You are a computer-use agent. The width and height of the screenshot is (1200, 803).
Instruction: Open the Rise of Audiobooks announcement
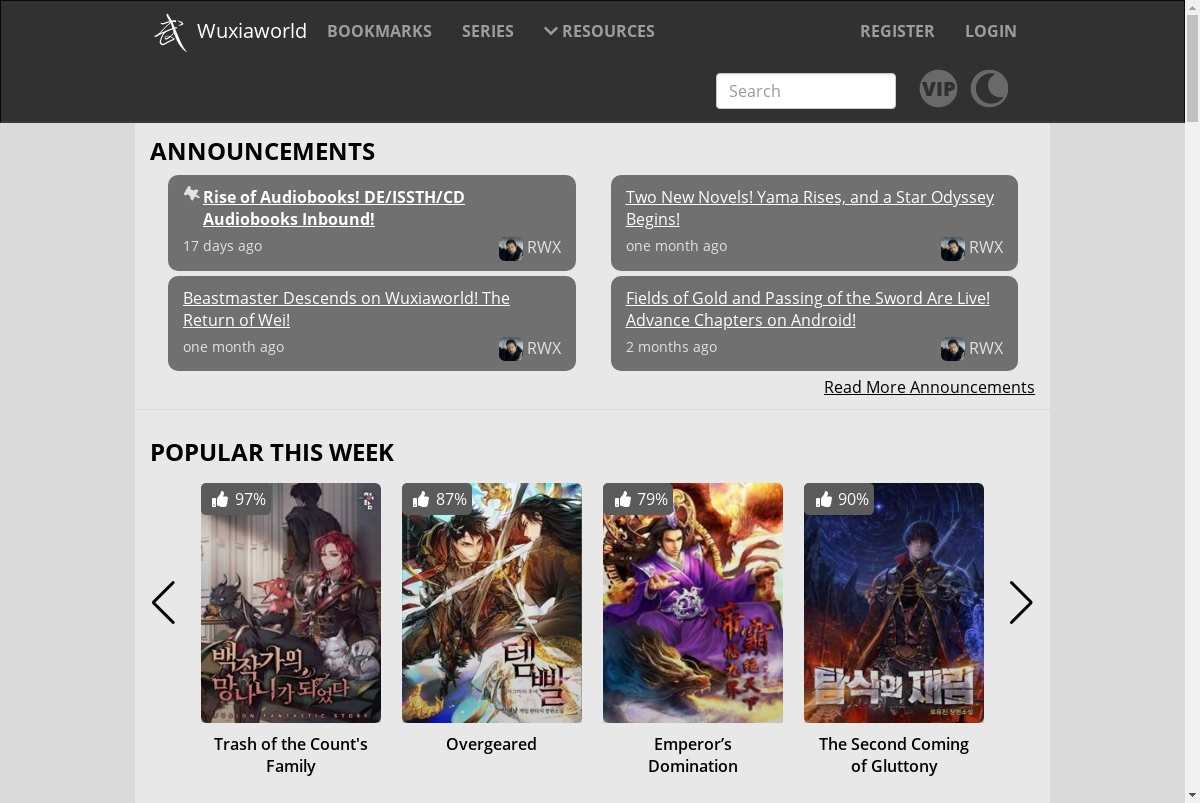coord(334,208)
